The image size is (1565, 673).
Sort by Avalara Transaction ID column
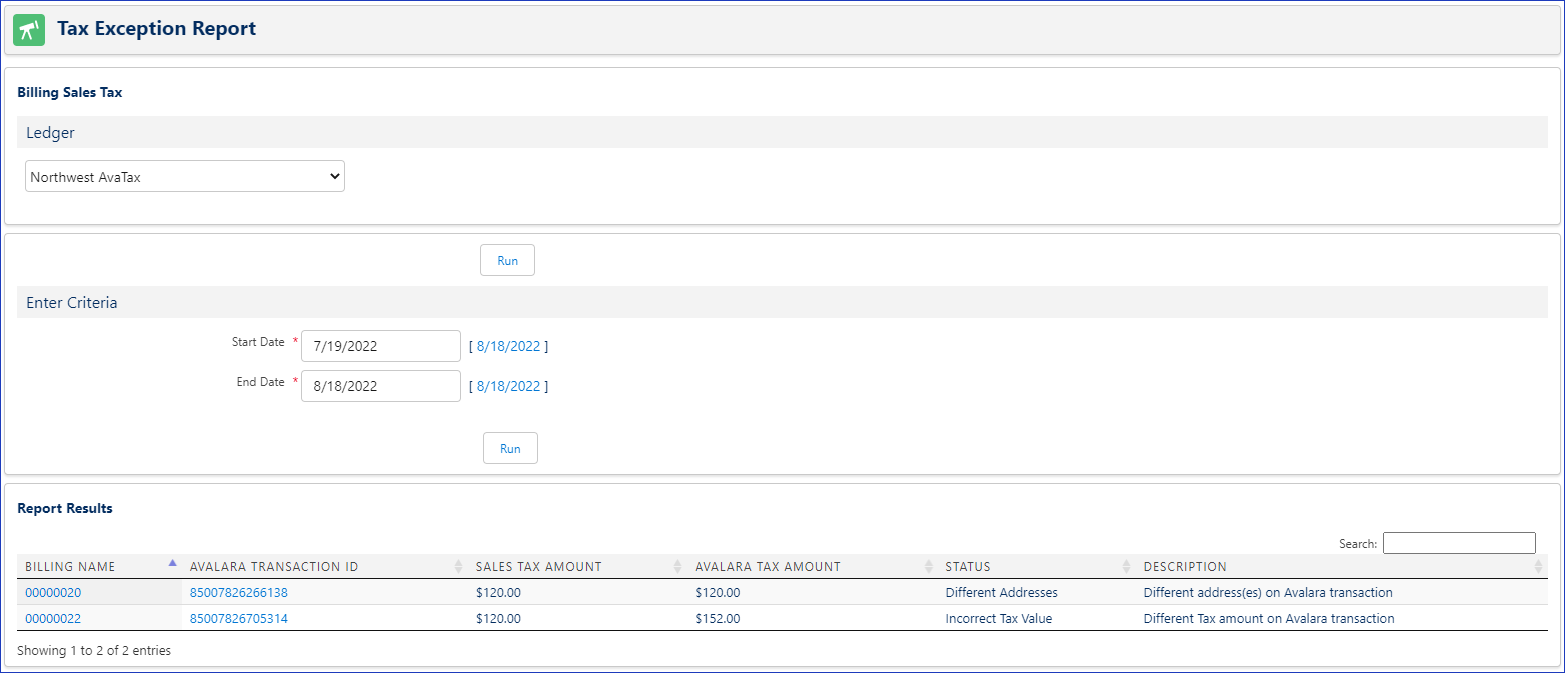324,566
